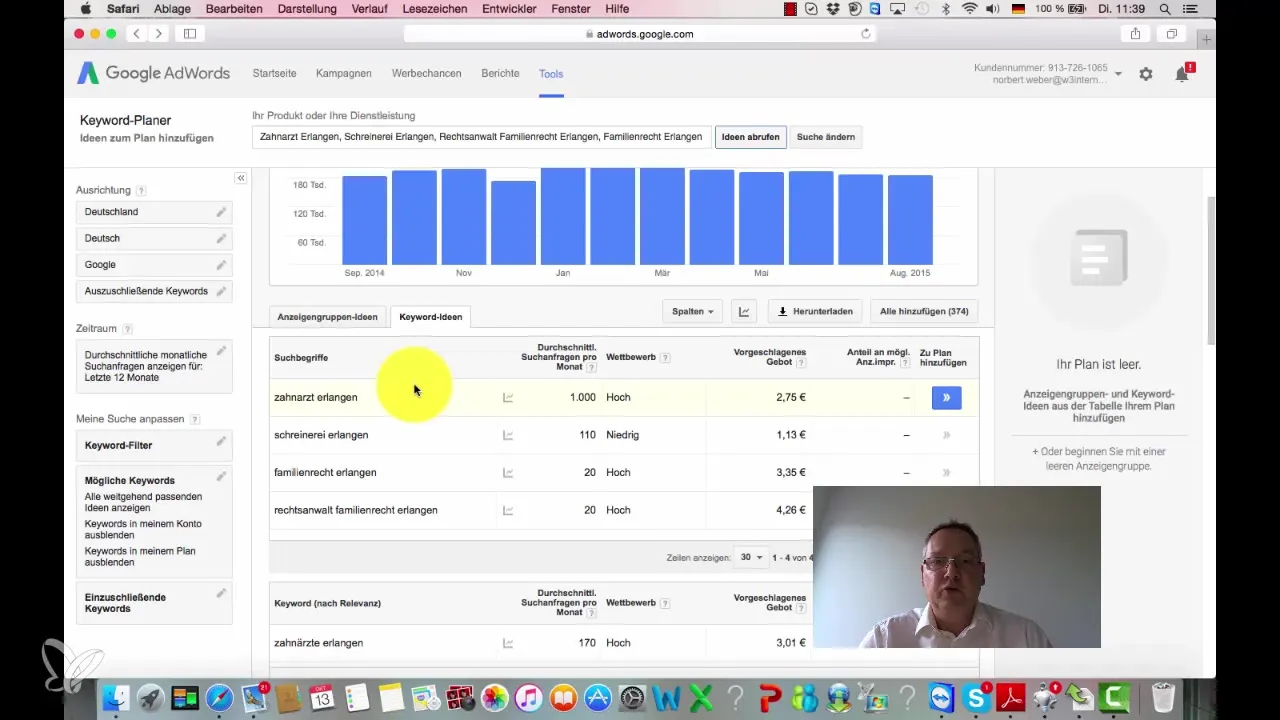Open Werbechancen tab
The image size is (1280, 720).
pyautogui.click(x=426, y=74)
